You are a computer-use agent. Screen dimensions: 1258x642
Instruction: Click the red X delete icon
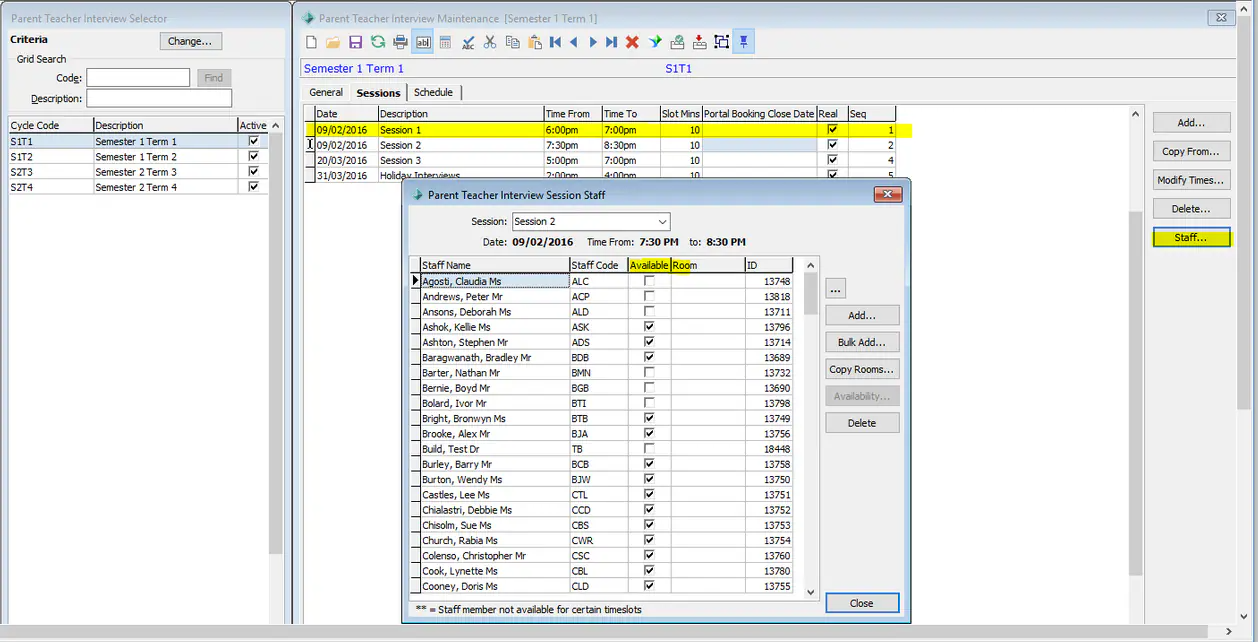pyautogui.click(x=632, y=42)
